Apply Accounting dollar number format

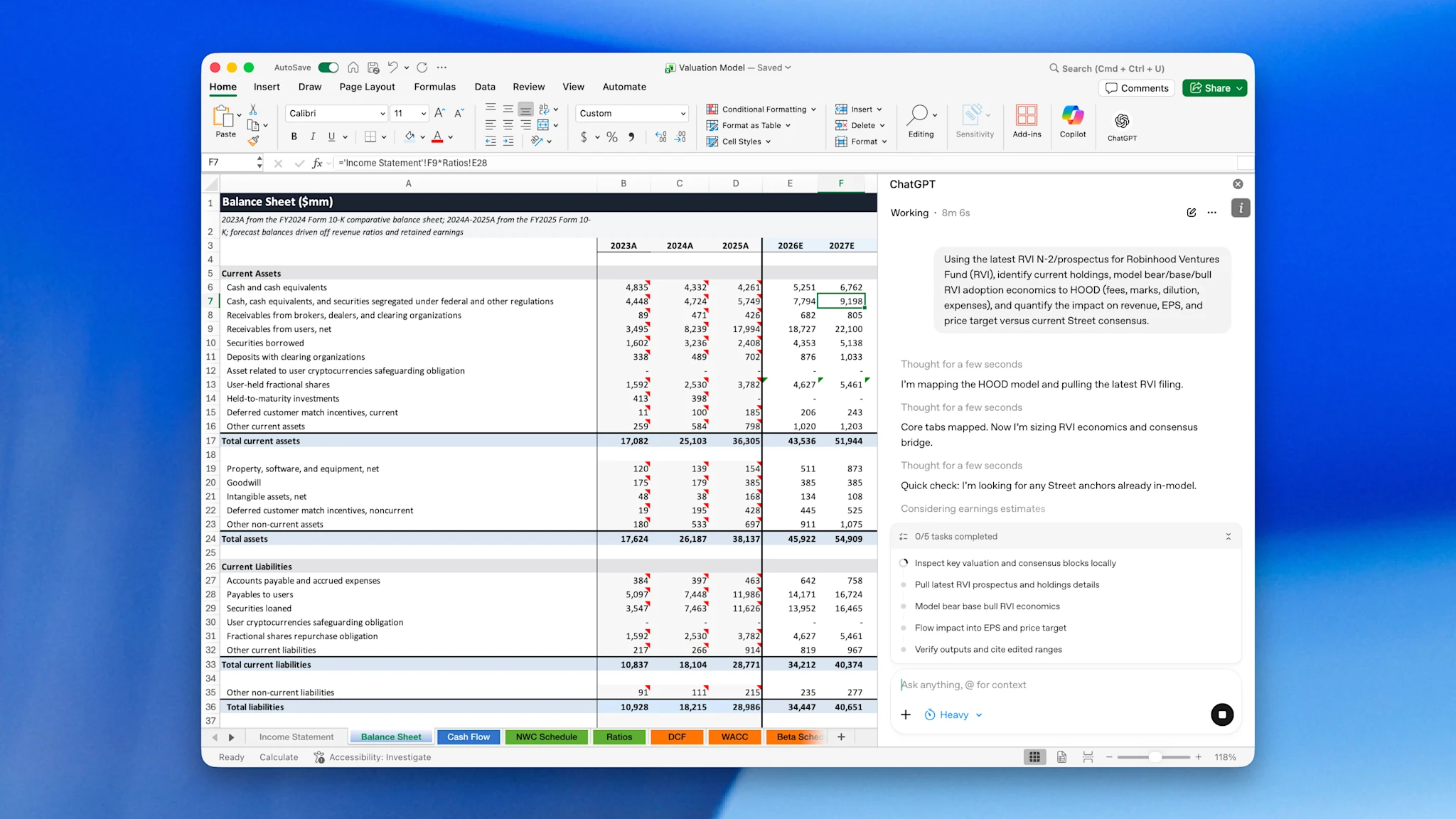(584, 136)
